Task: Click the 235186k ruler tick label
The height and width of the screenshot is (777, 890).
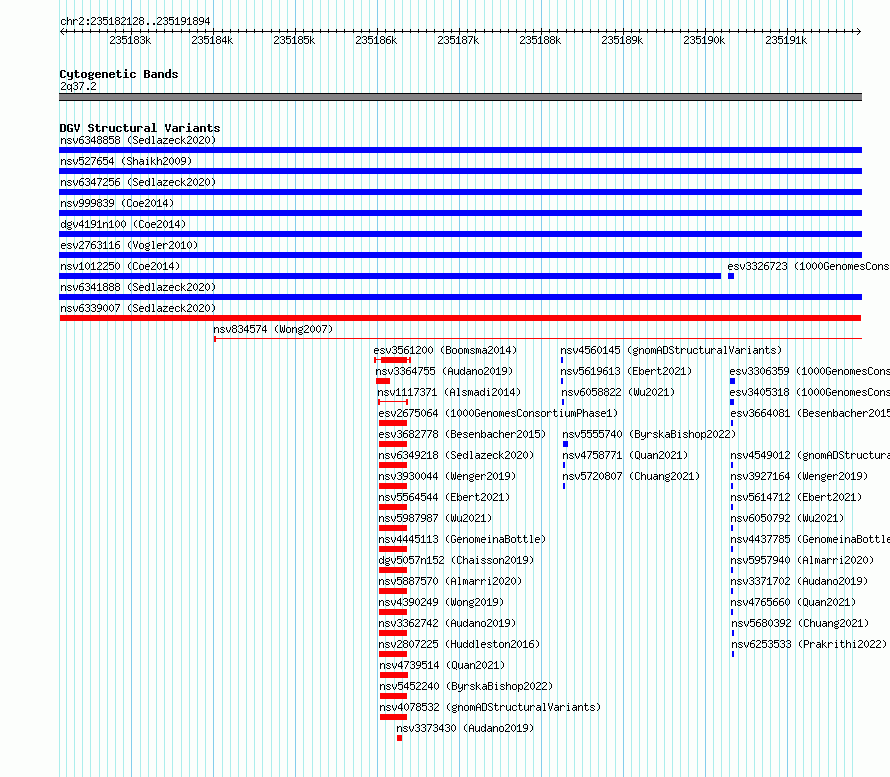Action: pyautogui.click(x=376, y=40)
